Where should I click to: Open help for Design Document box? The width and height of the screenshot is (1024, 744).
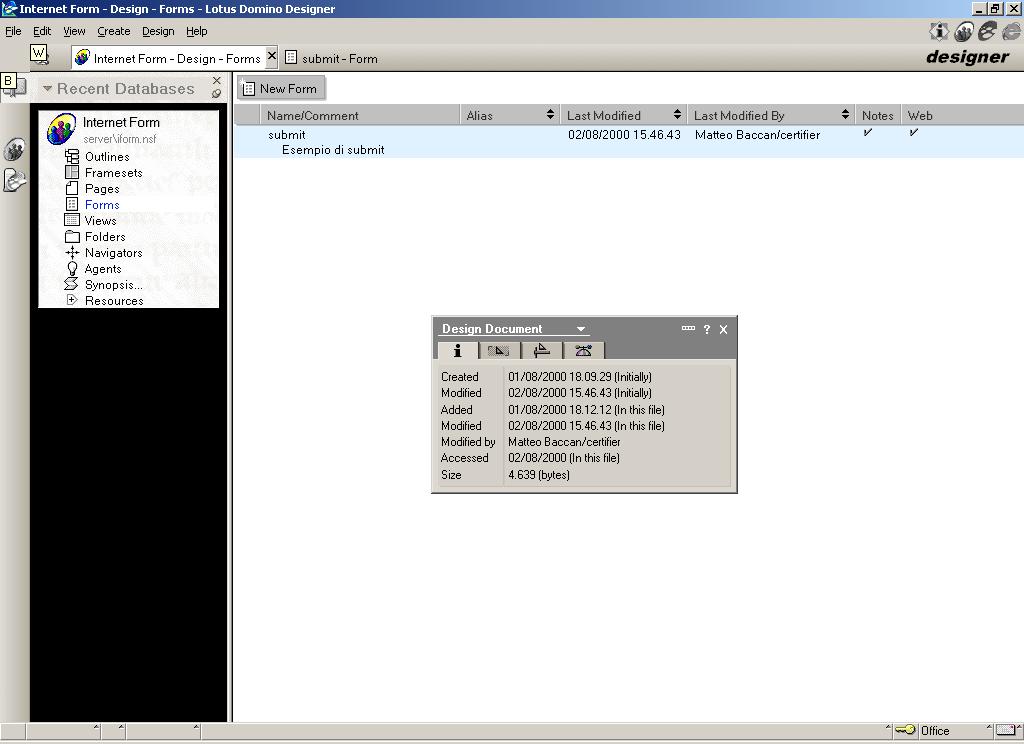tap(707, 329)
